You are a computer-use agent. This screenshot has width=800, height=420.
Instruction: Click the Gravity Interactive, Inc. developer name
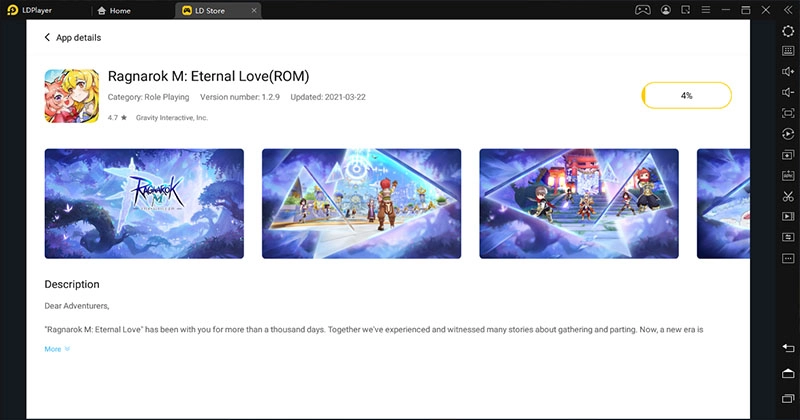171,117
